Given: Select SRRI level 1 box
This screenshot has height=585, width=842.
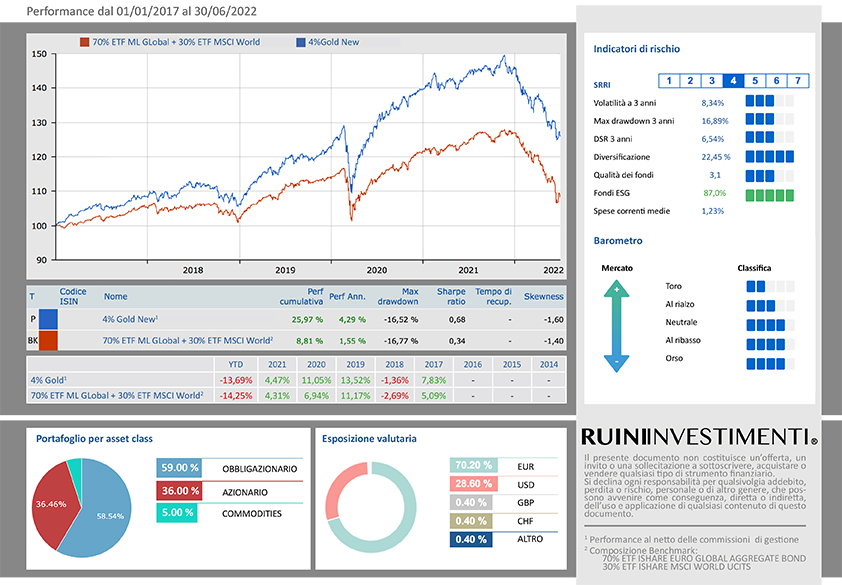Looking at the screenshot, I should [669, 81].
